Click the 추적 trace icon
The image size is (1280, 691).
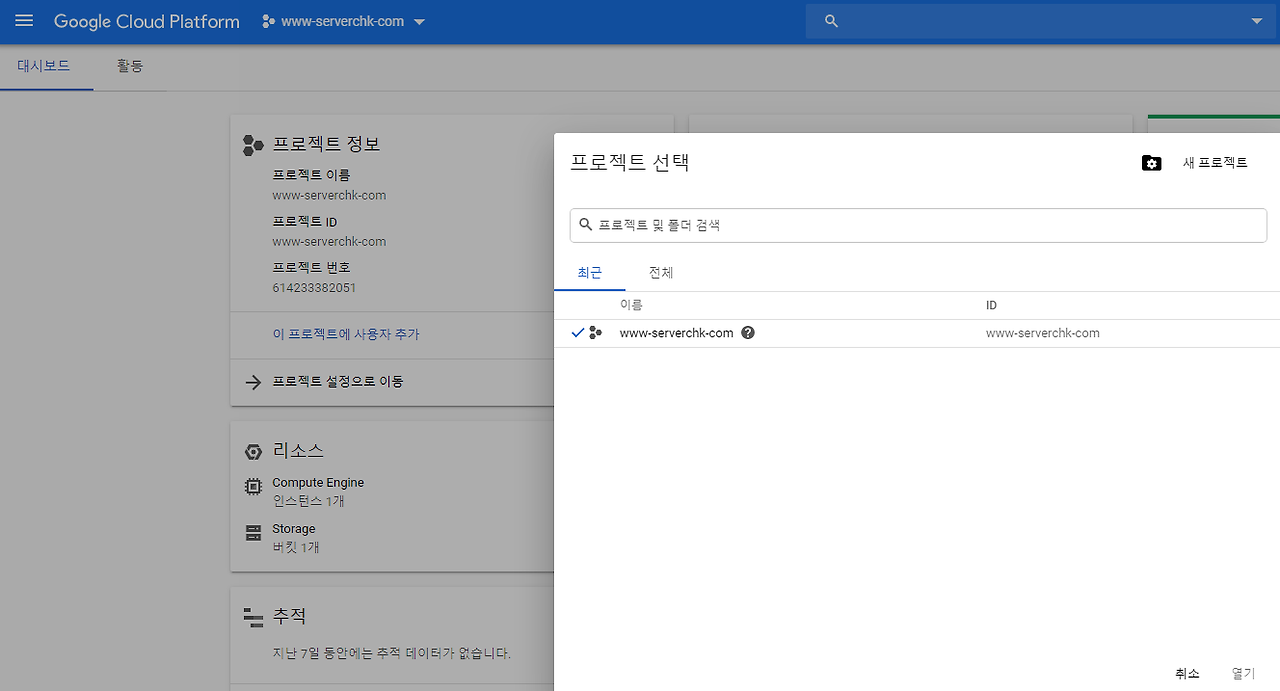252,616
